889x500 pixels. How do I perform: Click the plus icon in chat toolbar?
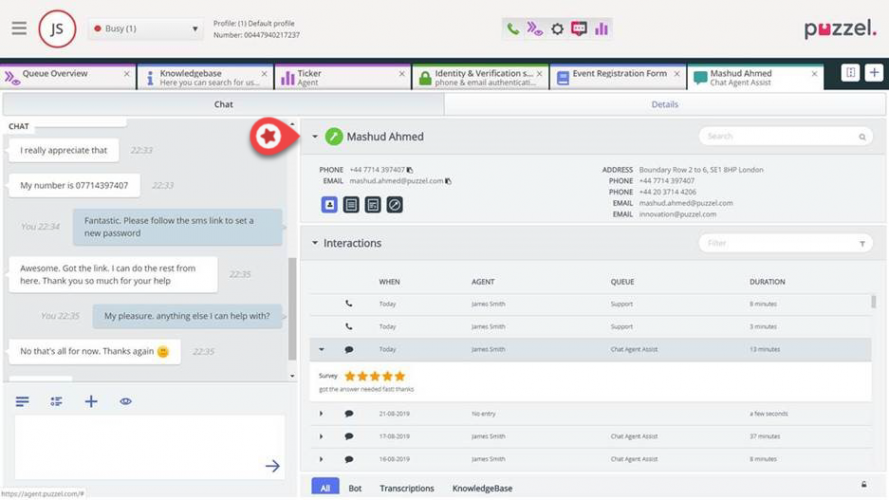click(91, 401)
